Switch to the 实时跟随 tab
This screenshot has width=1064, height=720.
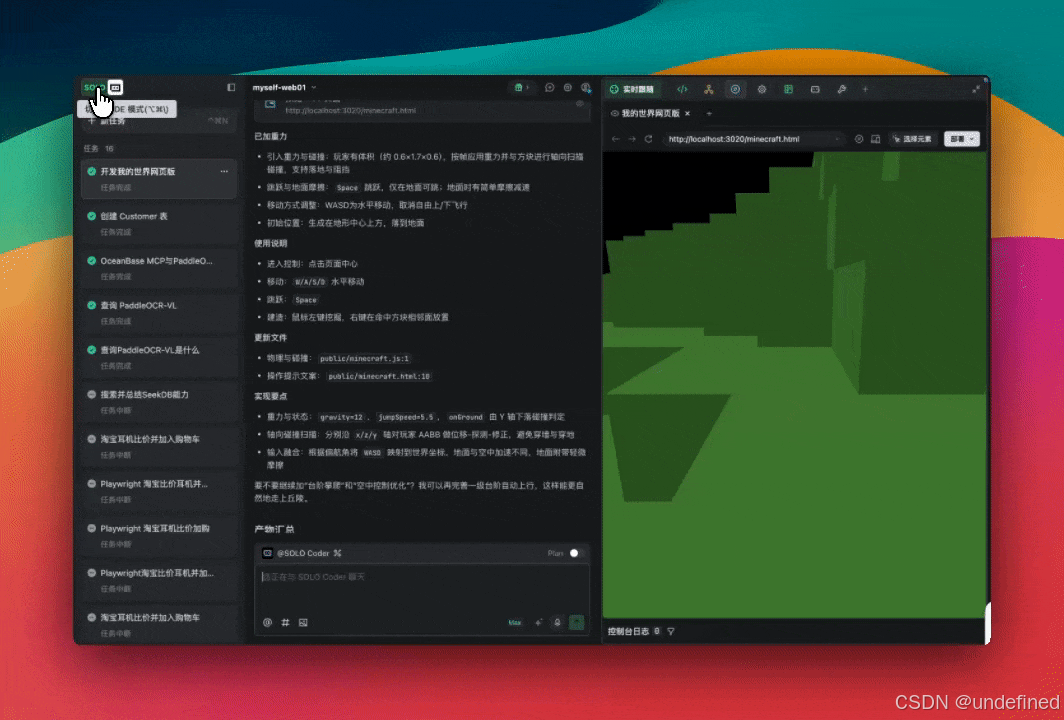632,89
